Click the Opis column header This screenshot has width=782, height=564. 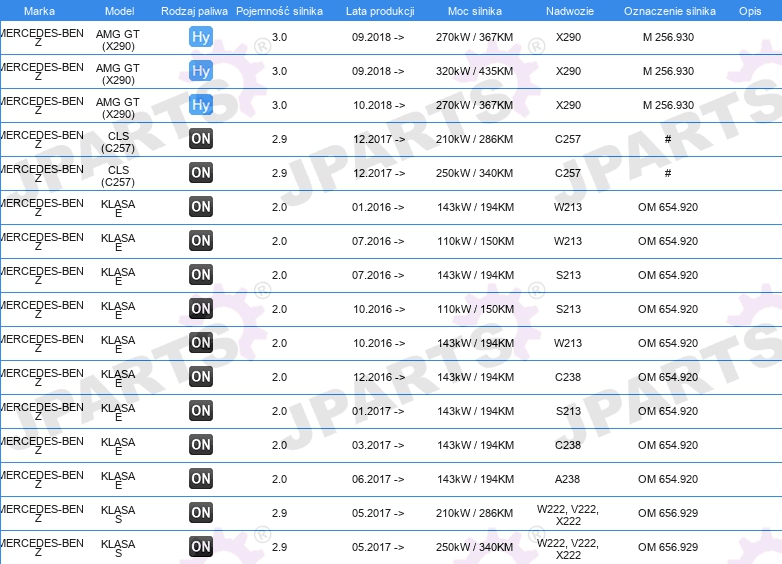click(750, 11)
